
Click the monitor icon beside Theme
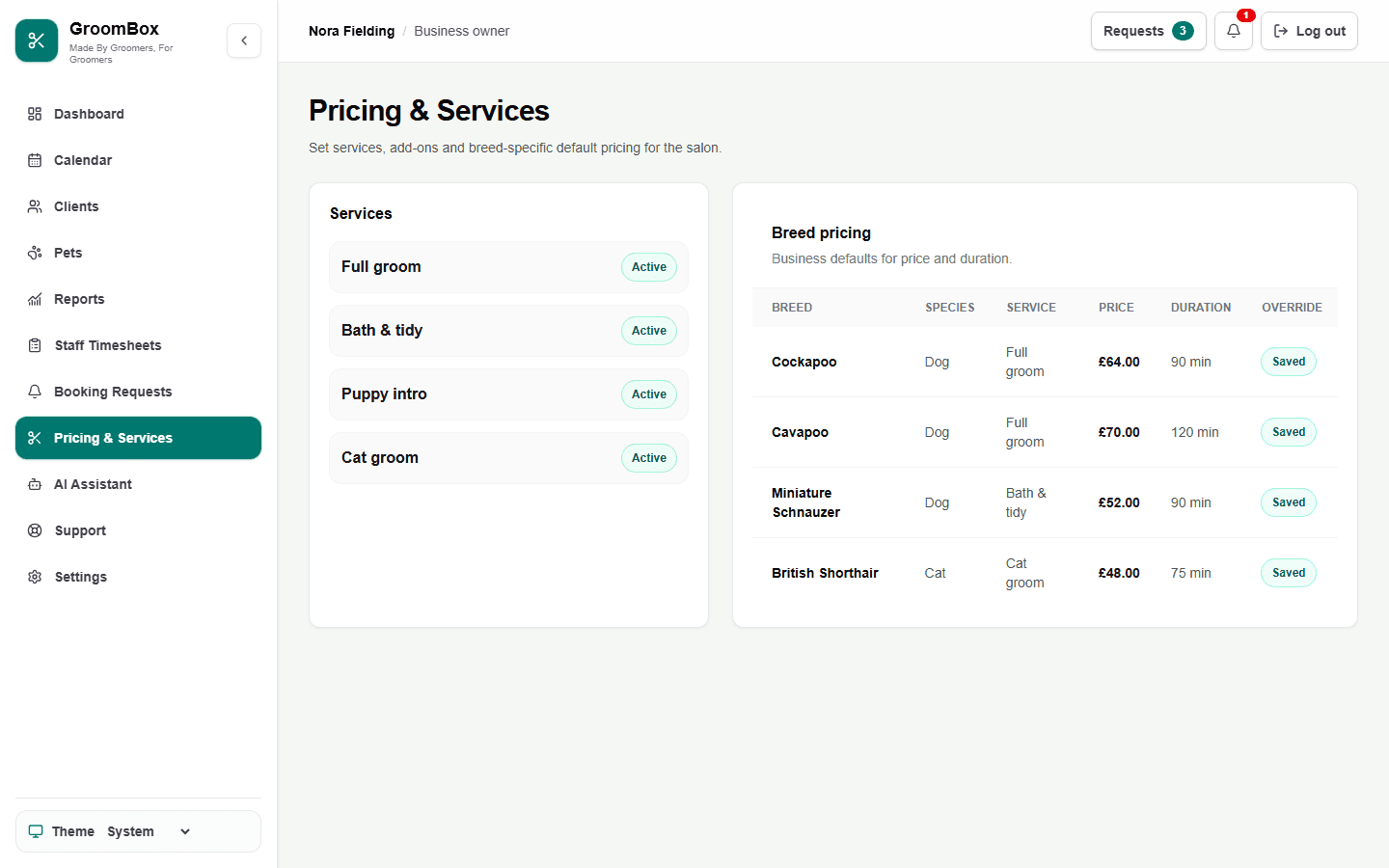click(36, 831)
